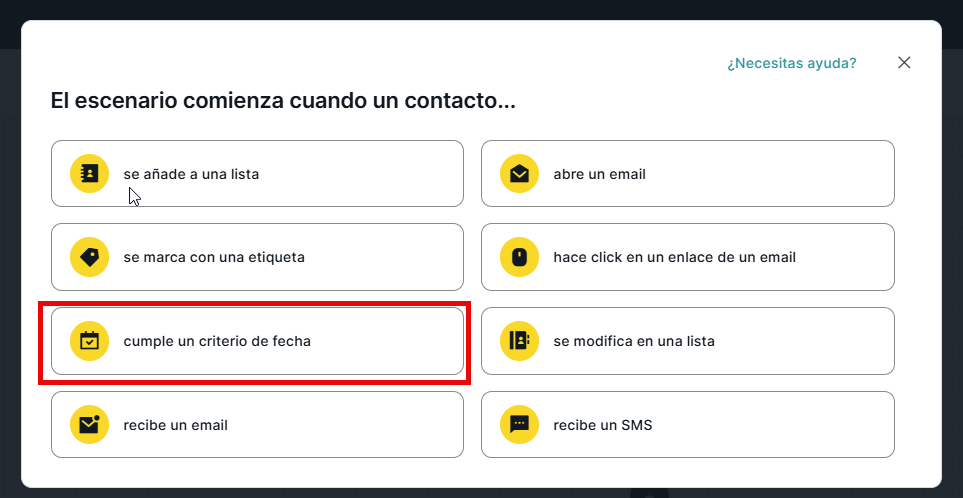Pick the 'se modifica en una lista' trigger

(634, 341)
